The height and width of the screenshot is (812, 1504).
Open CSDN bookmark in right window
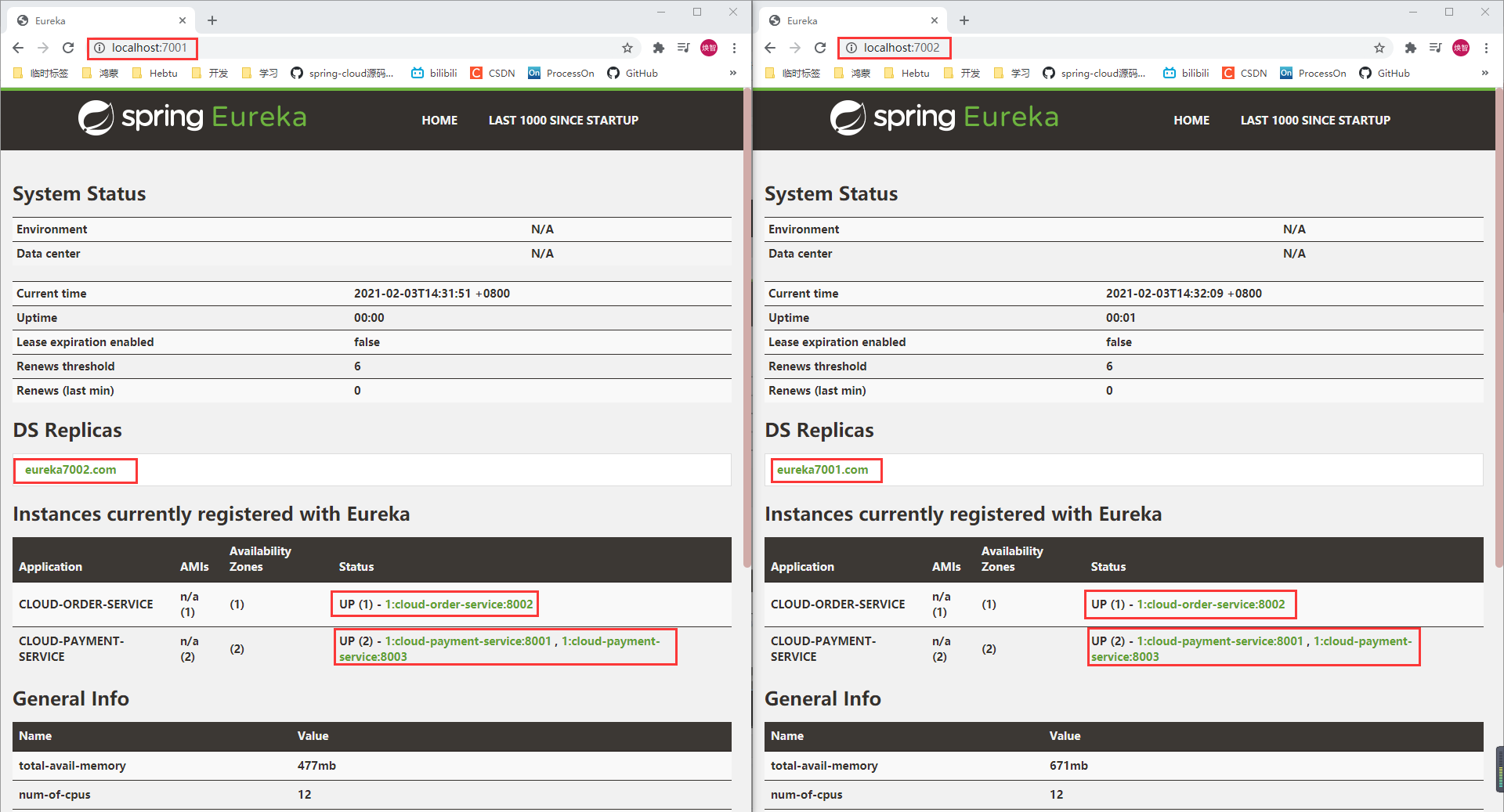pos(1245,73)
